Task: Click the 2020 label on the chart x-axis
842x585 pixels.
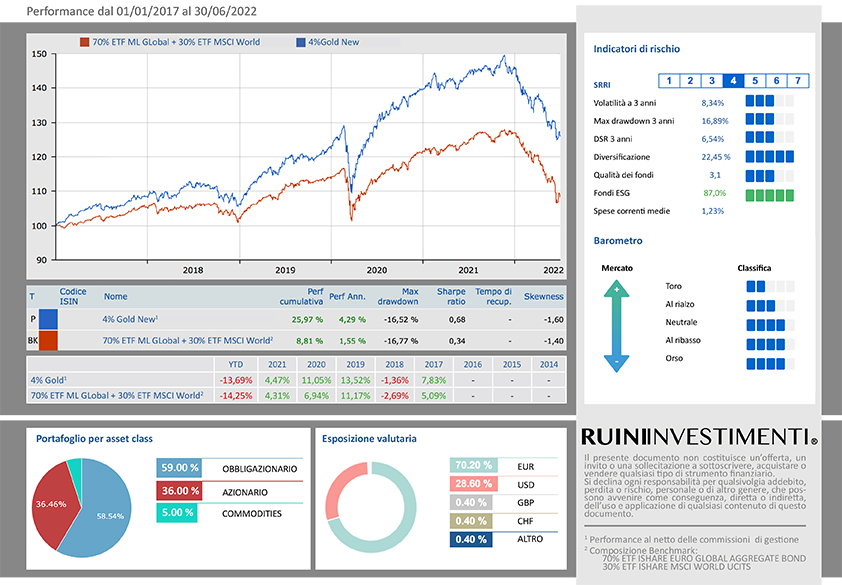Action: point(376,270)
